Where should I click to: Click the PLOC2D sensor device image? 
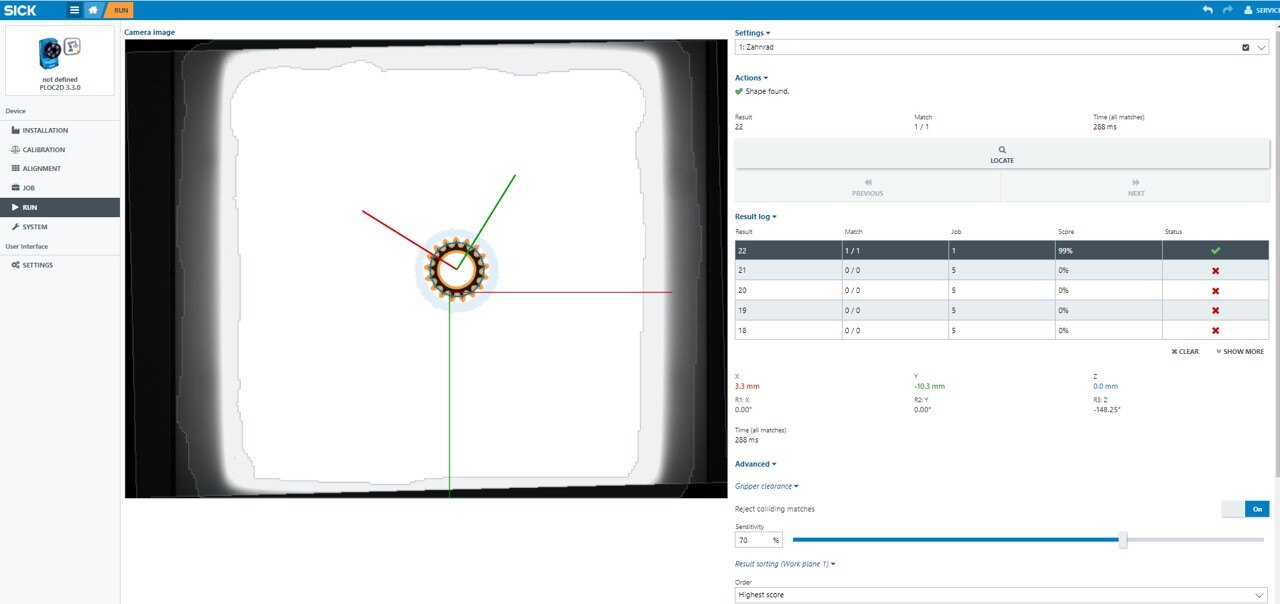(49, 53)
